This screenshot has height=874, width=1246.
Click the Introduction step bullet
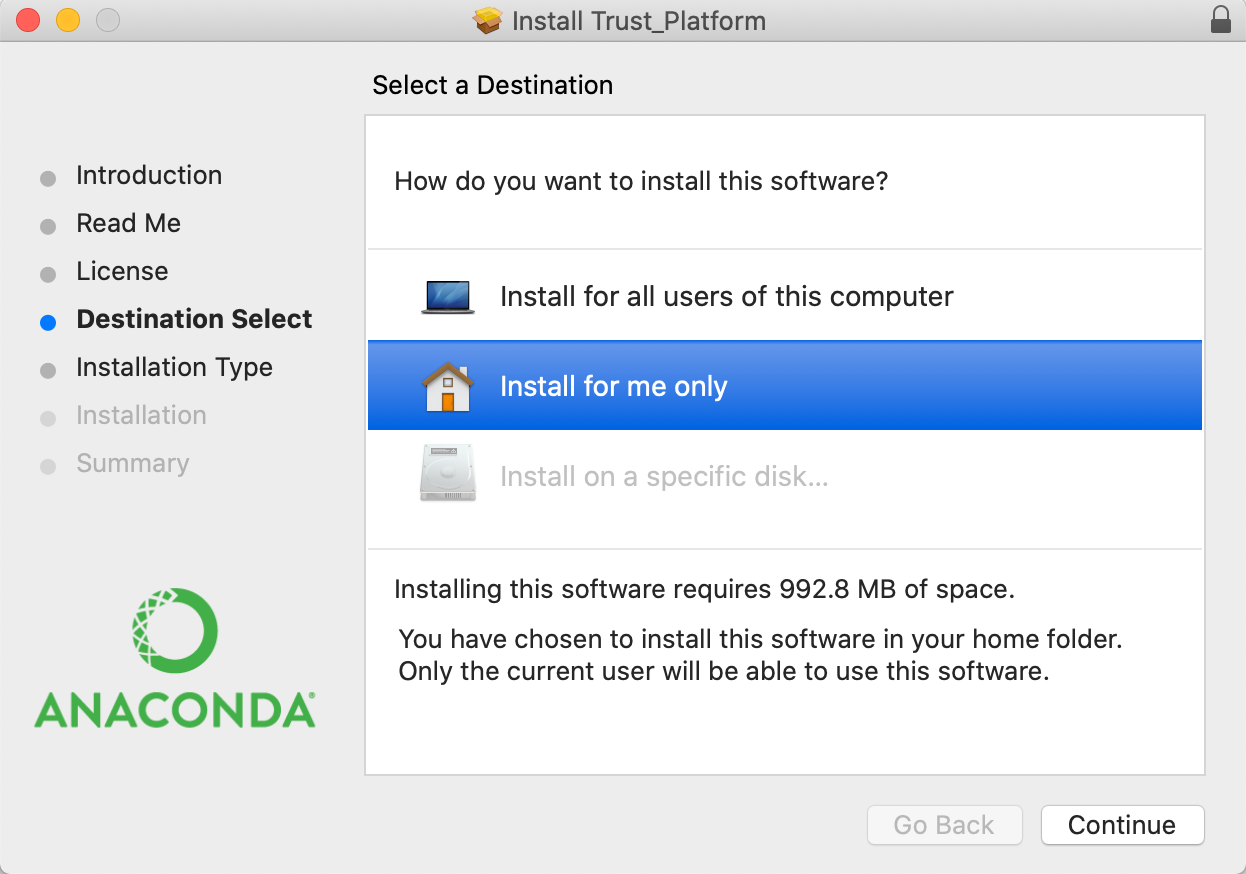click(x=48, y=178)
